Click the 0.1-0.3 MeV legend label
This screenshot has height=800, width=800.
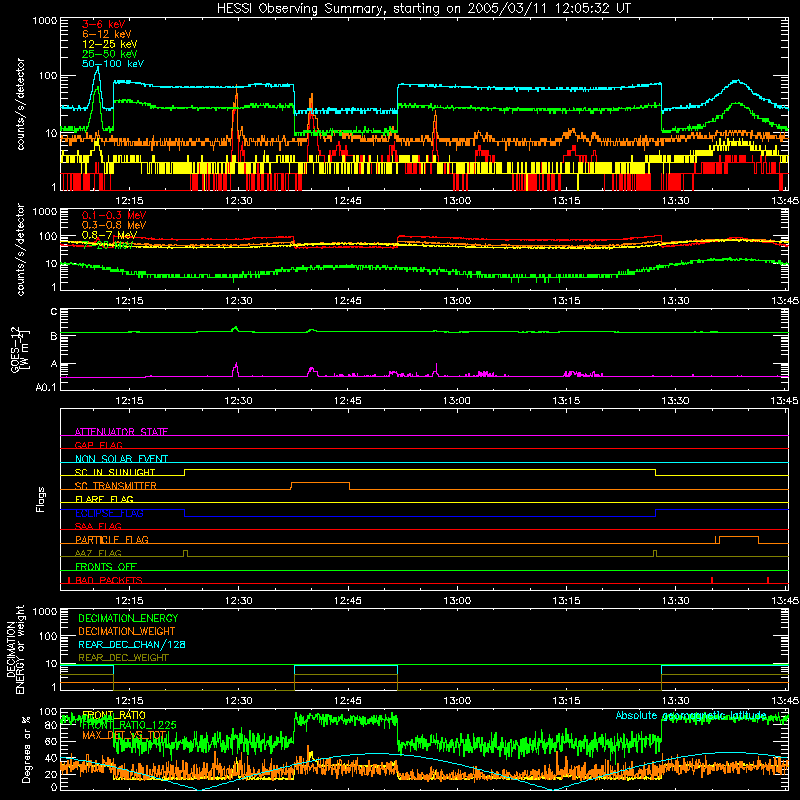point(114,215)
